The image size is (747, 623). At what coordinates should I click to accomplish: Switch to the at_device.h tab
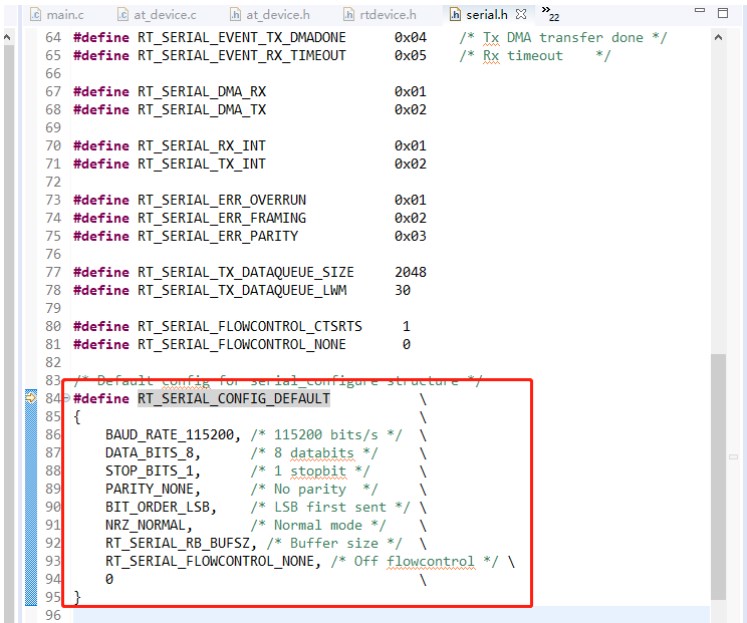click(270, 15)
